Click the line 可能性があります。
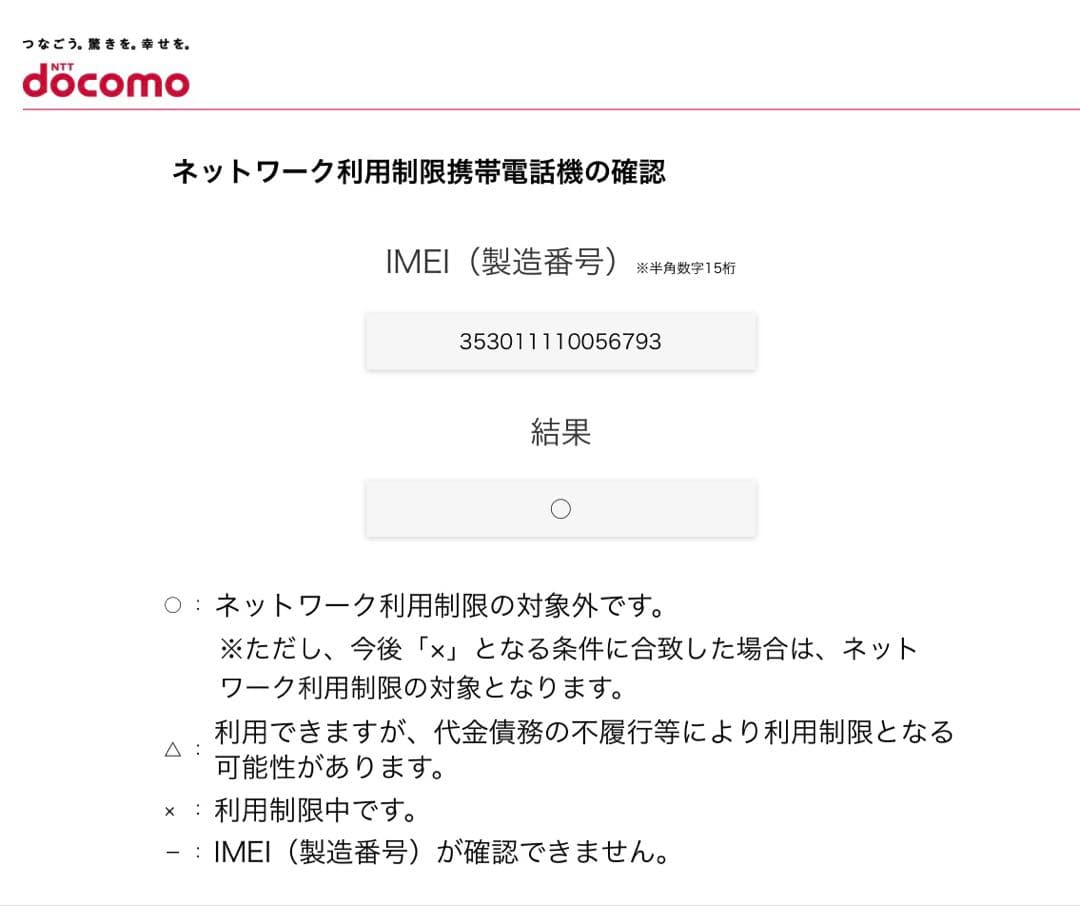The width and height of the screenshot is (1080, 906). (329, 768)
